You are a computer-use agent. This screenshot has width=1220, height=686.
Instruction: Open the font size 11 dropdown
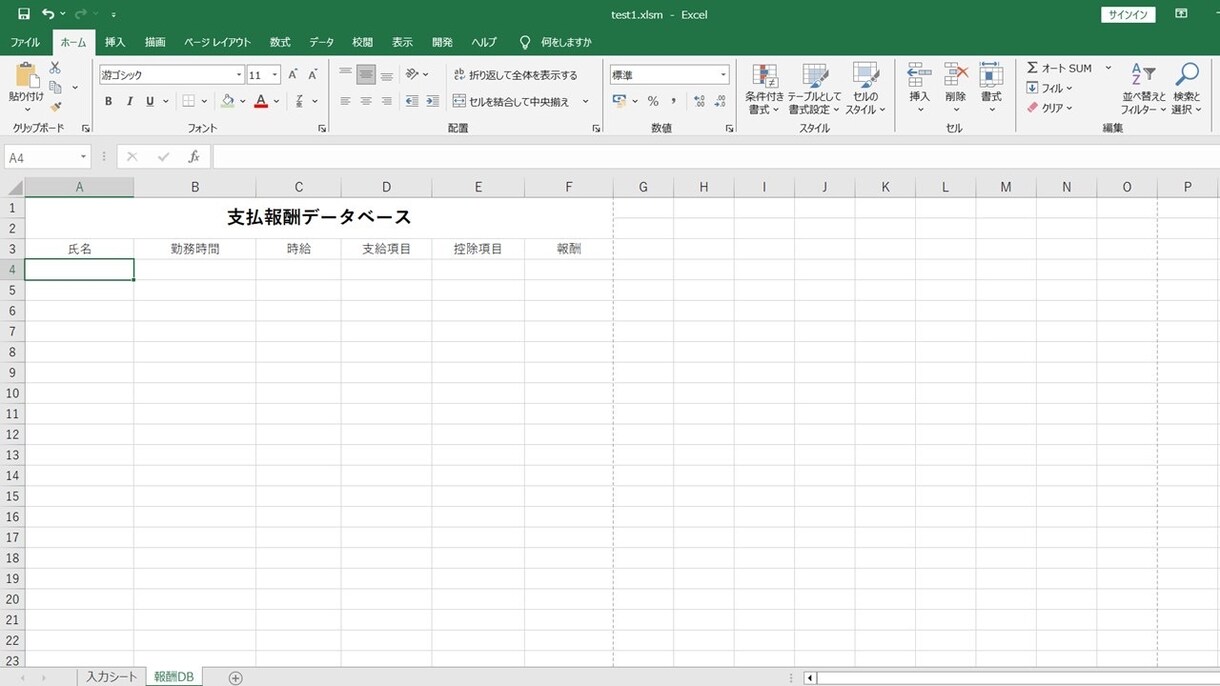275,75
